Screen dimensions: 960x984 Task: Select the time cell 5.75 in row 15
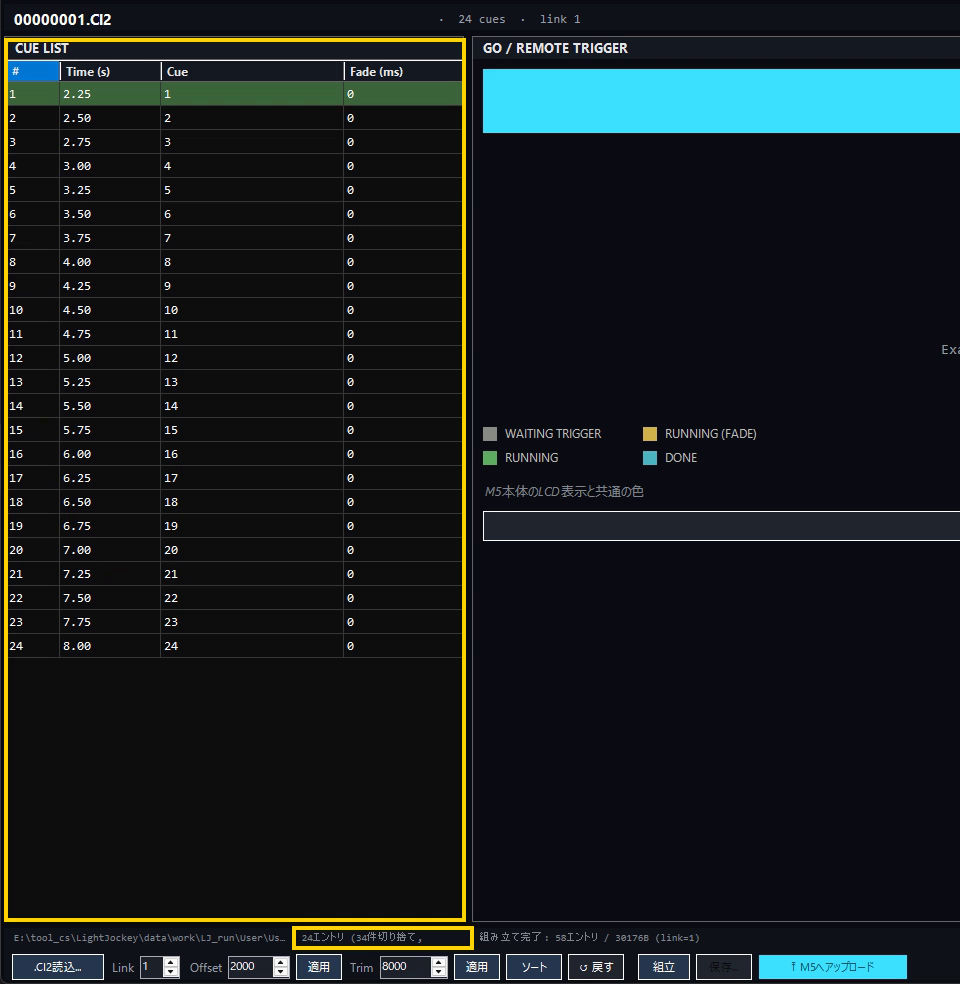[x=110, y=430]
